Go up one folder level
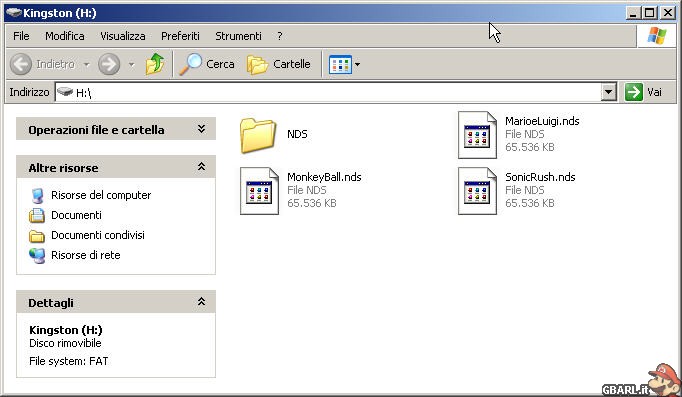This screenshot has height=397, width=682. point(155,64)
